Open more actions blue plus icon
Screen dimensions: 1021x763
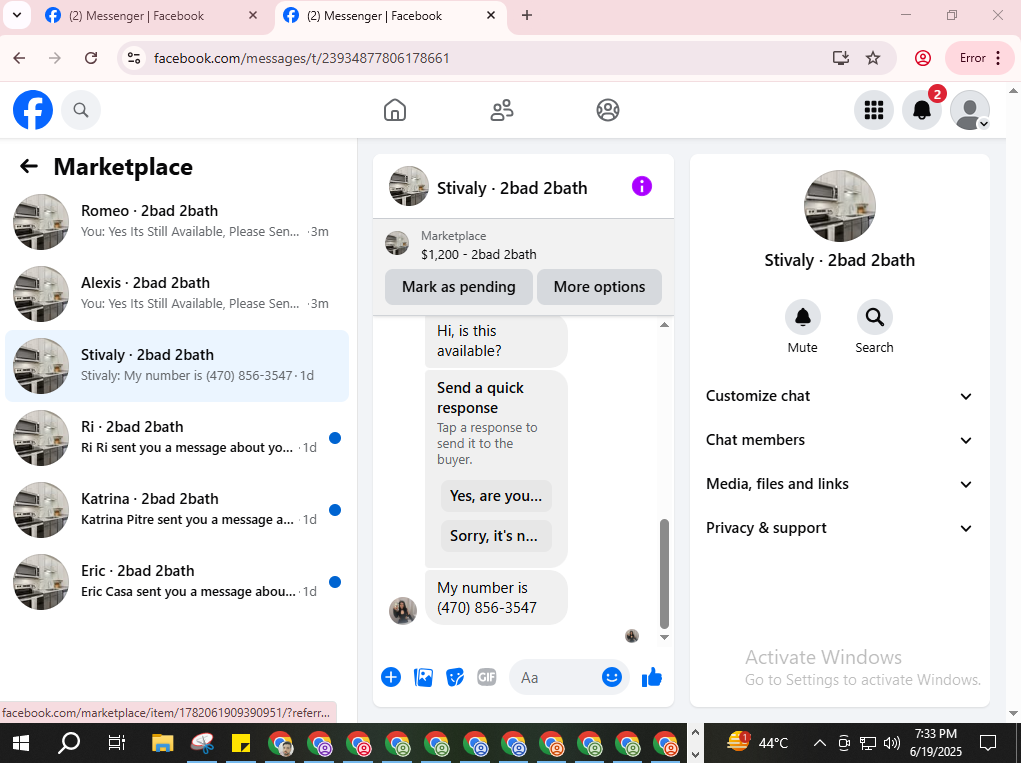pos(391,677)
